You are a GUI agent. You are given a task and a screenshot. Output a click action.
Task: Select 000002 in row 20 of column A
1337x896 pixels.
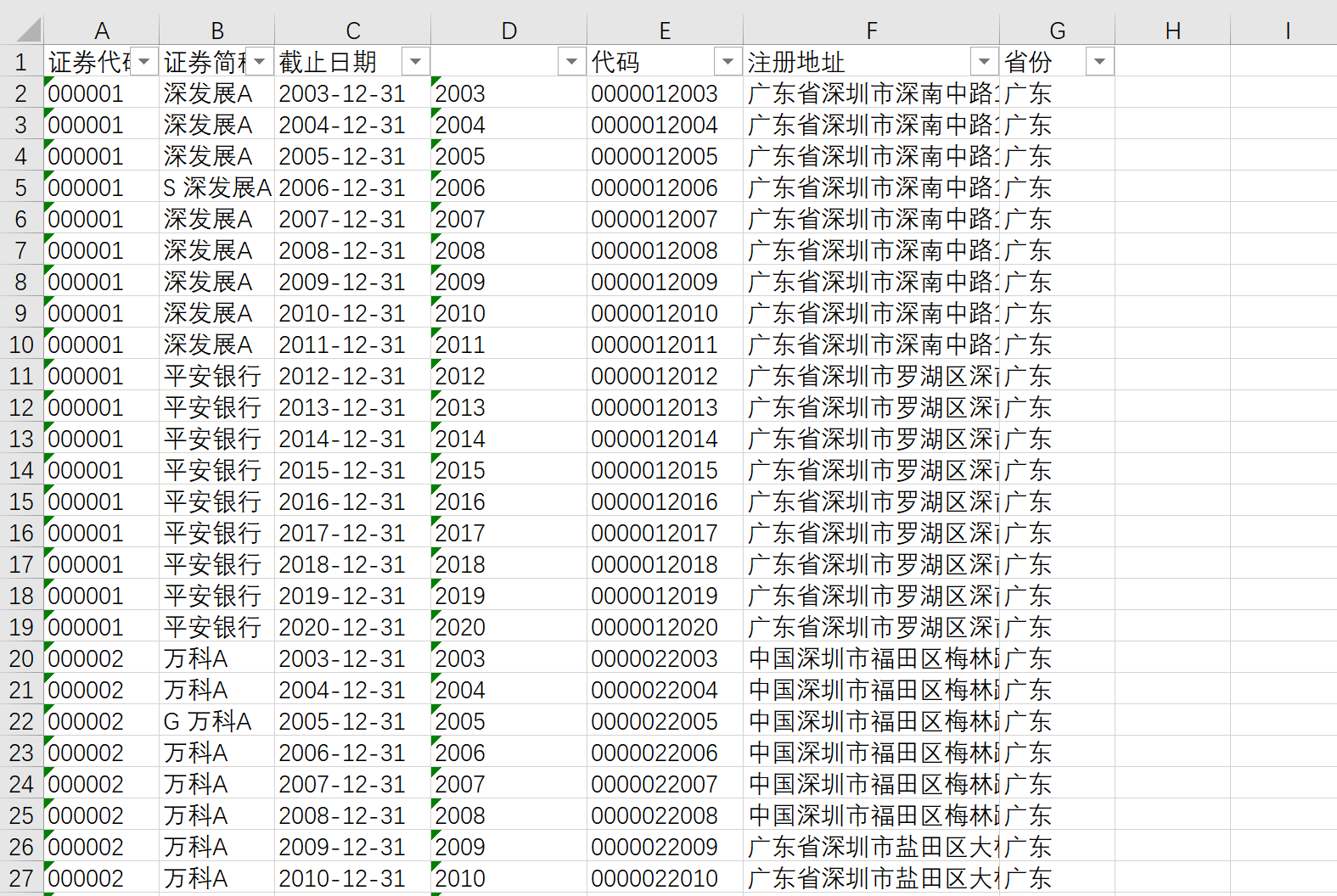tap(102, 658)
